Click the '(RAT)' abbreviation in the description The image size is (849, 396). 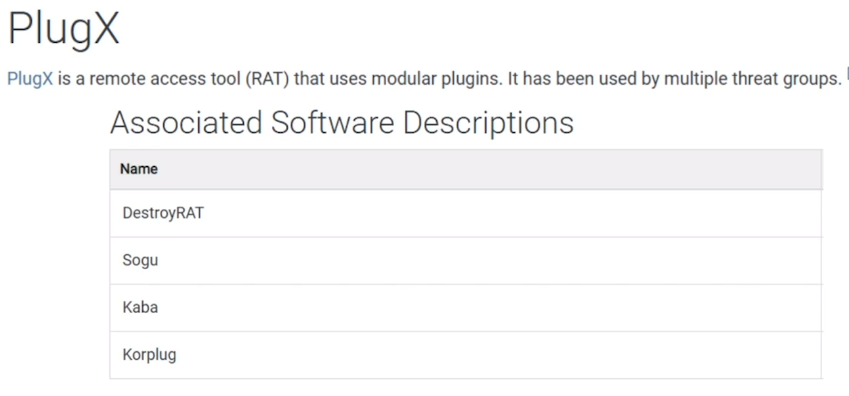[x=267, y=79]
